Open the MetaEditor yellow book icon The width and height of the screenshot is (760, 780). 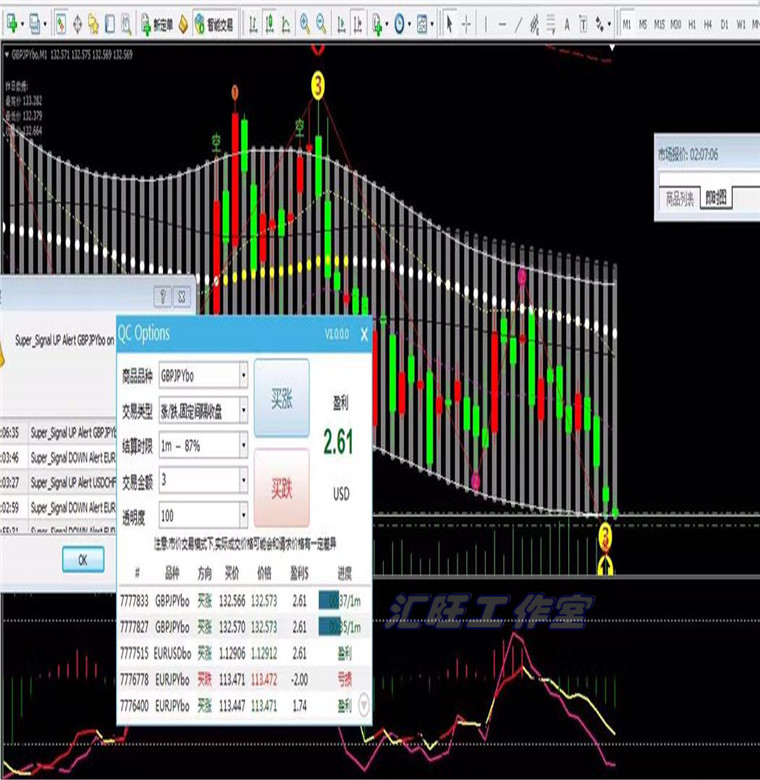(184, 24)
